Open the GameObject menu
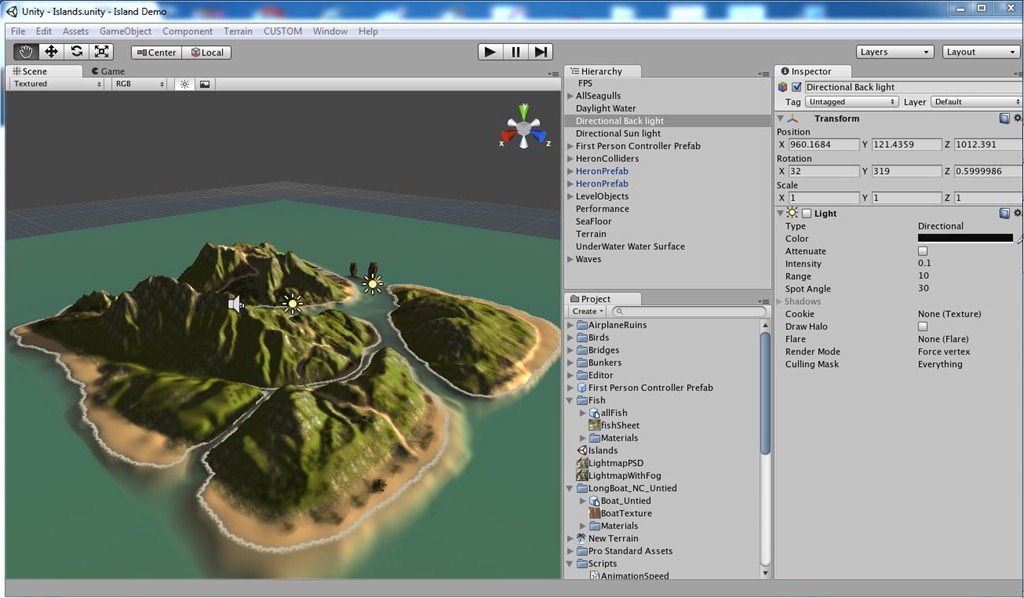Viewport: 1024px width, 598px height. coord(125,31)
